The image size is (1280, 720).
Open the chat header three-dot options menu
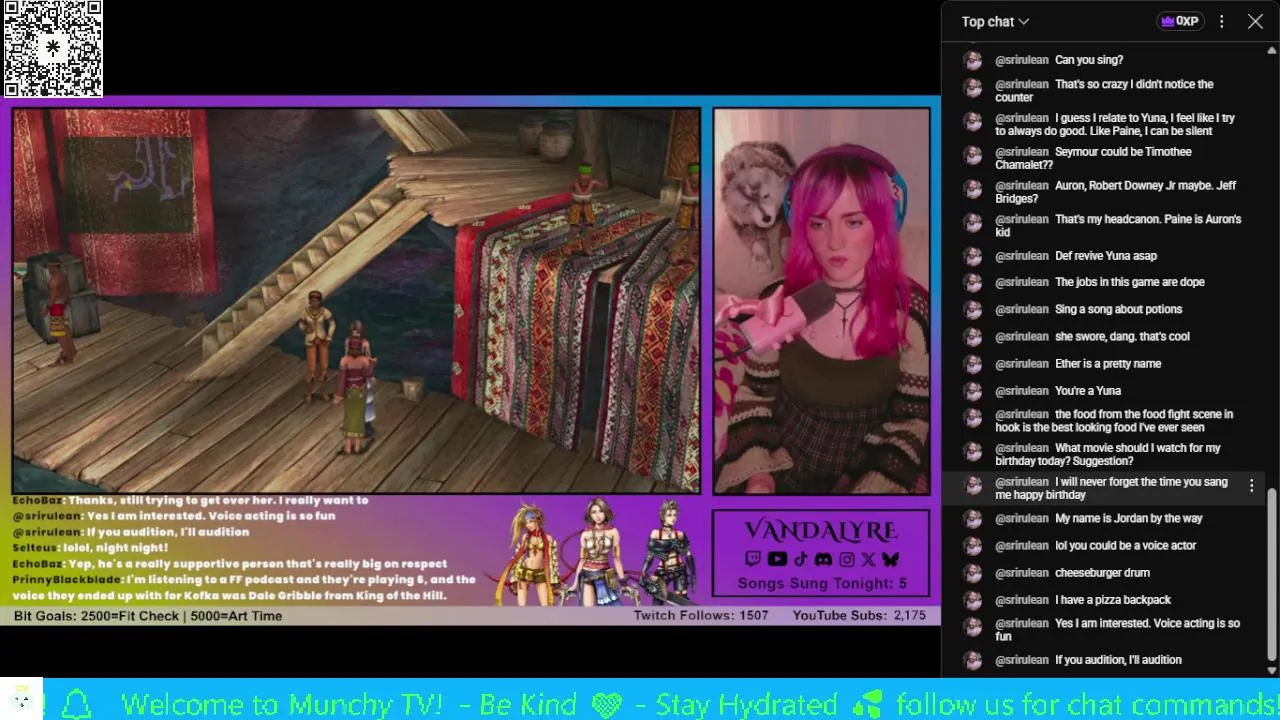[x=1222, y=21]
